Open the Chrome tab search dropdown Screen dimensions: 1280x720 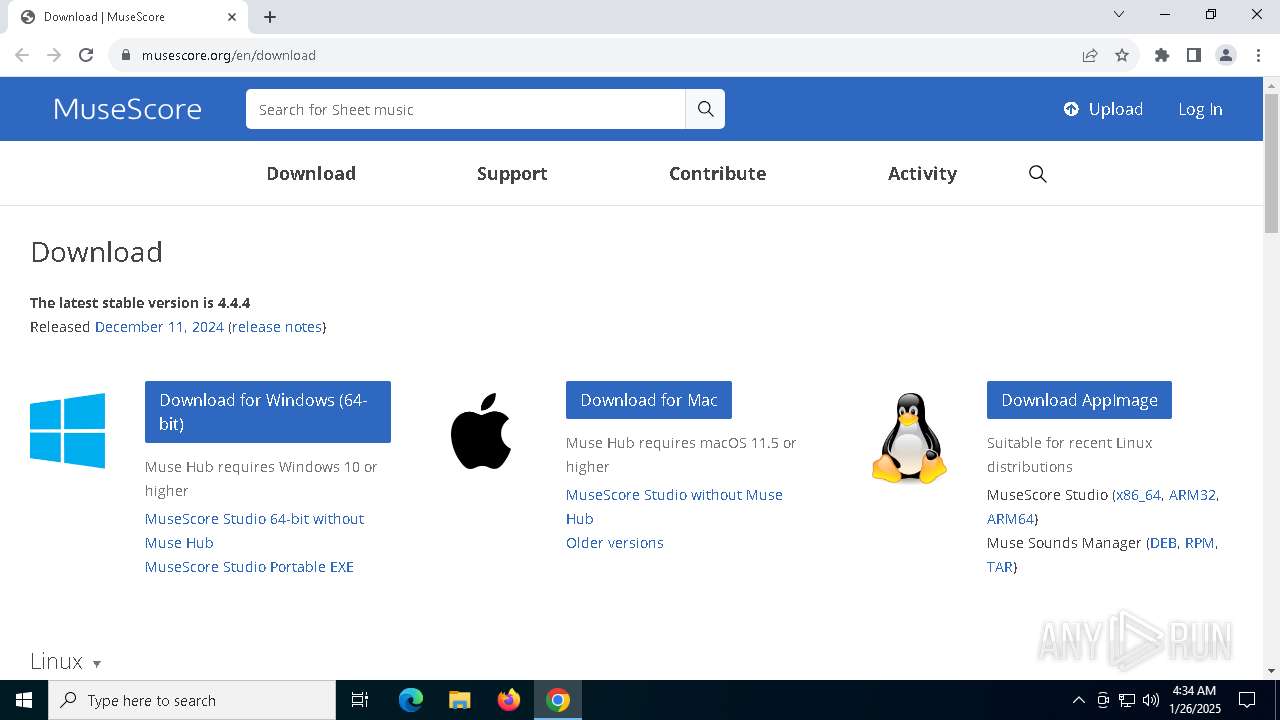tap(1119, 14)
